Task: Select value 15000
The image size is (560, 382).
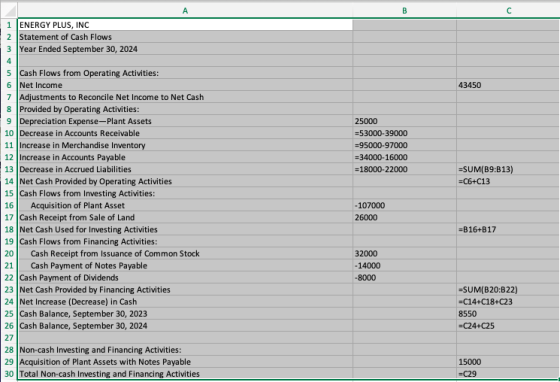Action: click(508, 362)
